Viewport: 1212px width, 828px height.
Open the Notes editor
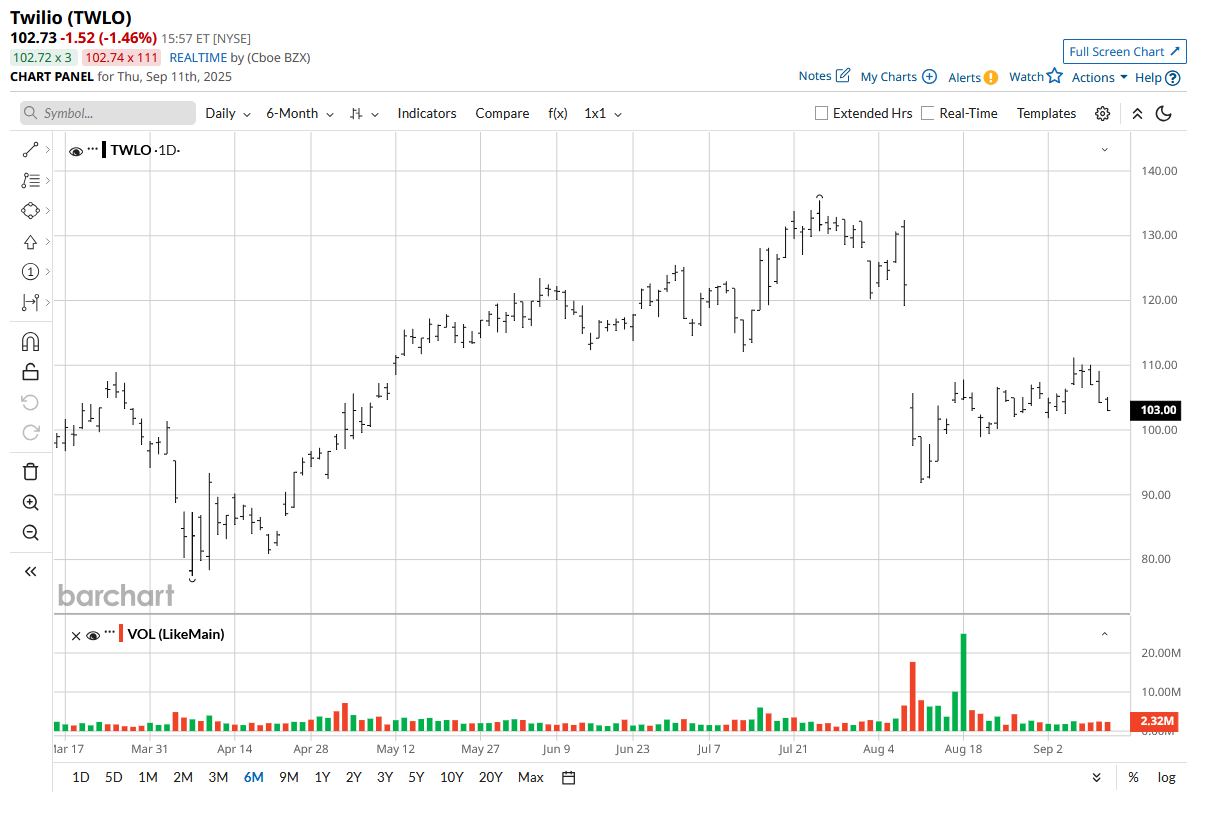(824, 76)
